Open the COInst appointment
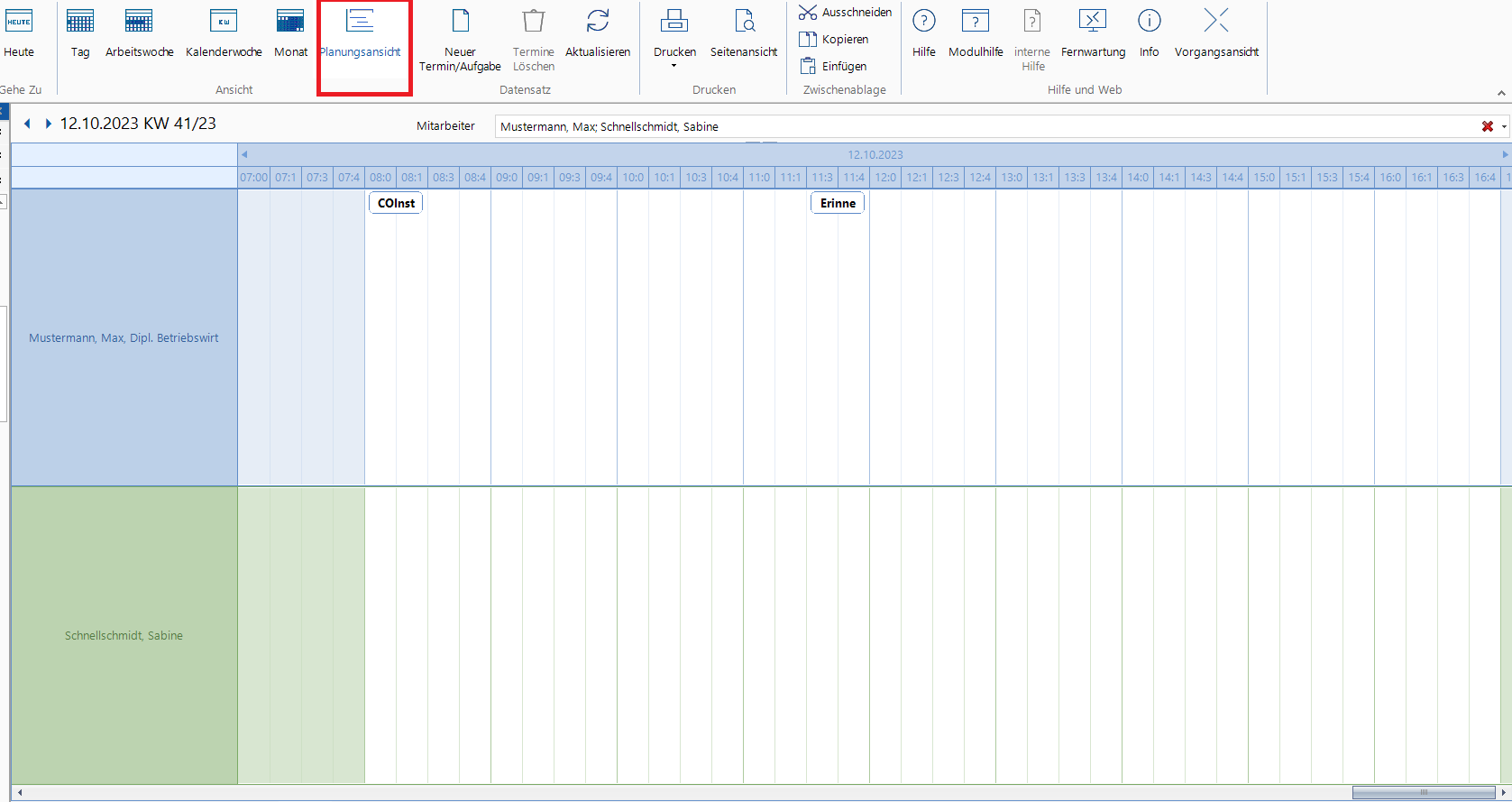1512x802 pixels. pos(396,203)
